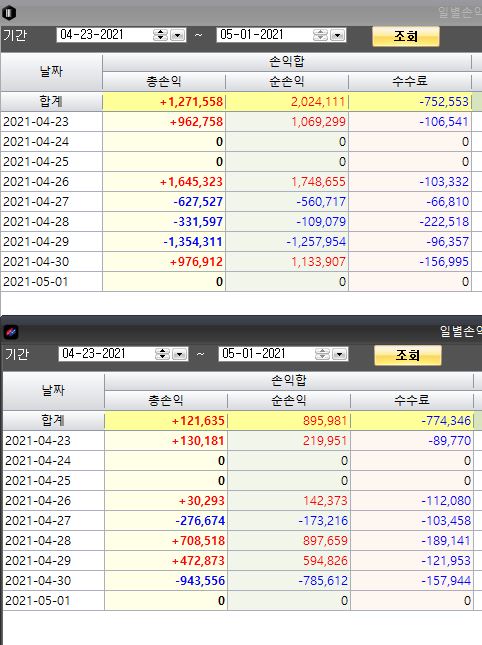Click 총손익 column header in upper window
The image size is (482, 645).
click(x=164, y=81)
